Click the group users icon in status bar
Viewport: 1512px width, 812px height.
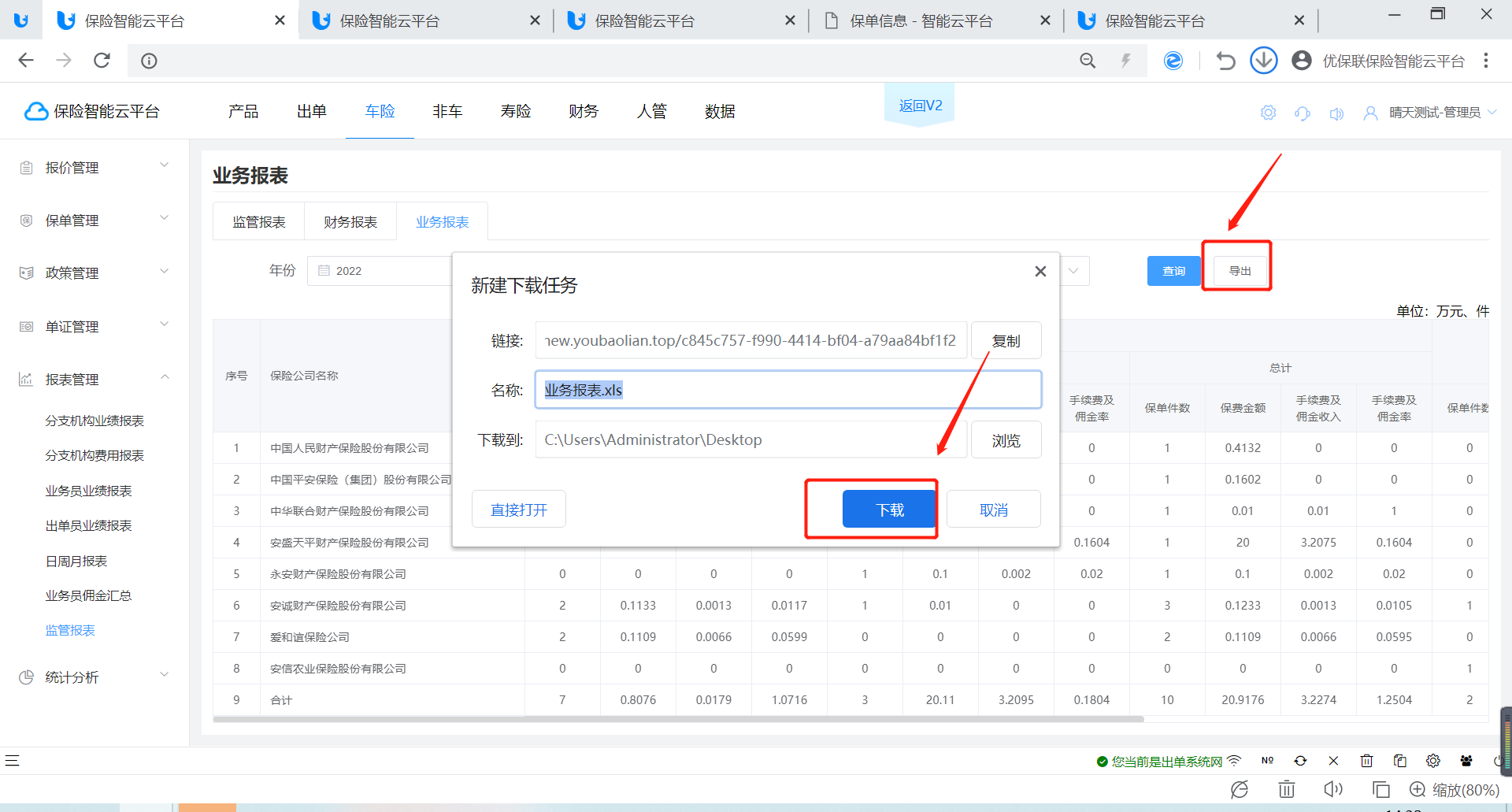tap(1466, 761)
